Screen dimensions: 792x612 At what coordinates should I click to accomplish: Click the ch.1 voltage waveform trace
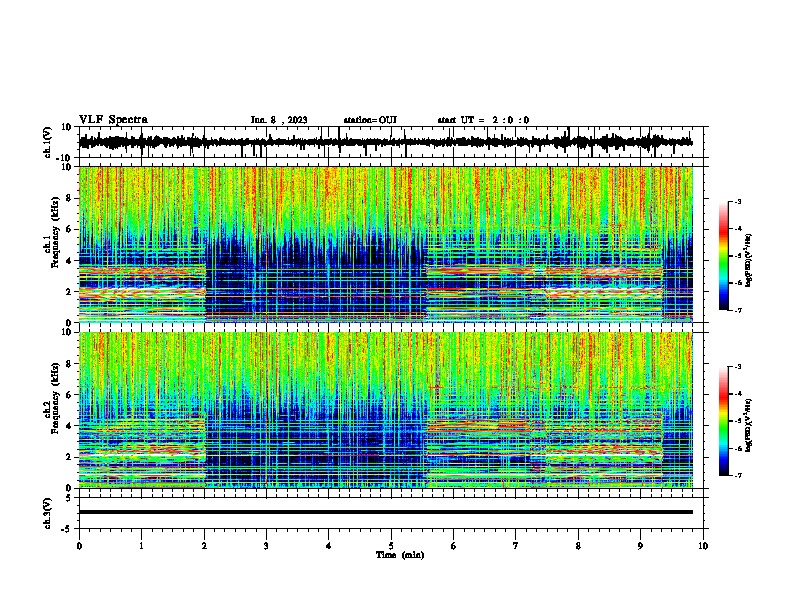(x=385, y=142)
